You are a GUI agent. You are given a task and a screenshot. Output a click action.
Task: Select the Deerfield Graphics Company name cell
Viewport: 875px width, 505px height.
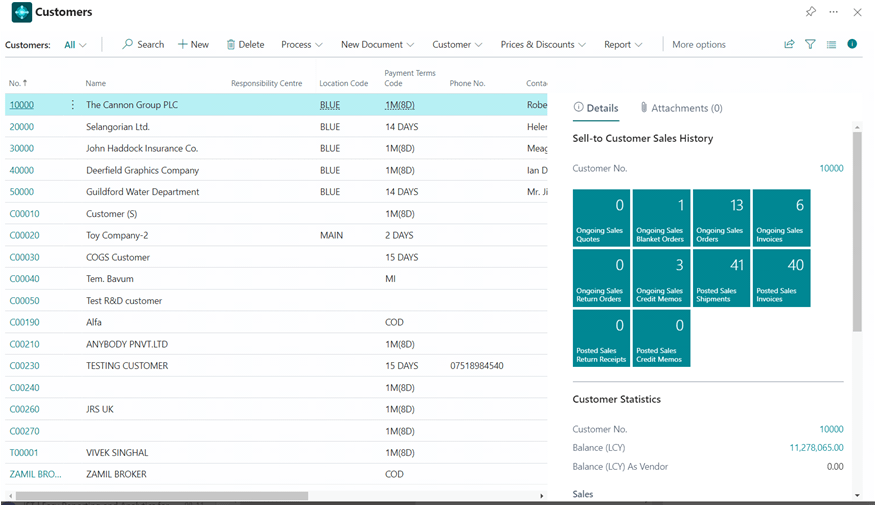pos(142,170)
